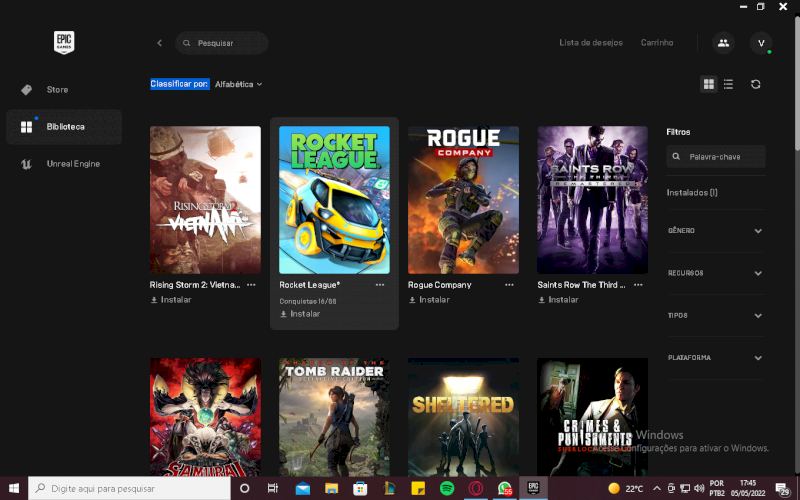The image size is (800, 500).
Task: Click the Rogue Company title text
Action: click(x=439, y=285)
